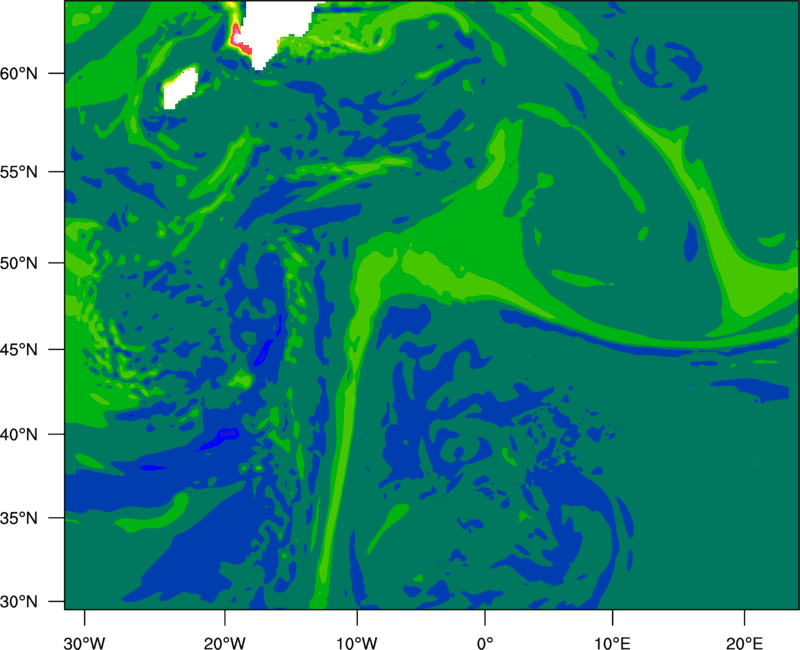The width and height of the screenshot is (800, 650).
Task: Click the 60°N latitude label
Action: [x=19, y=74]
